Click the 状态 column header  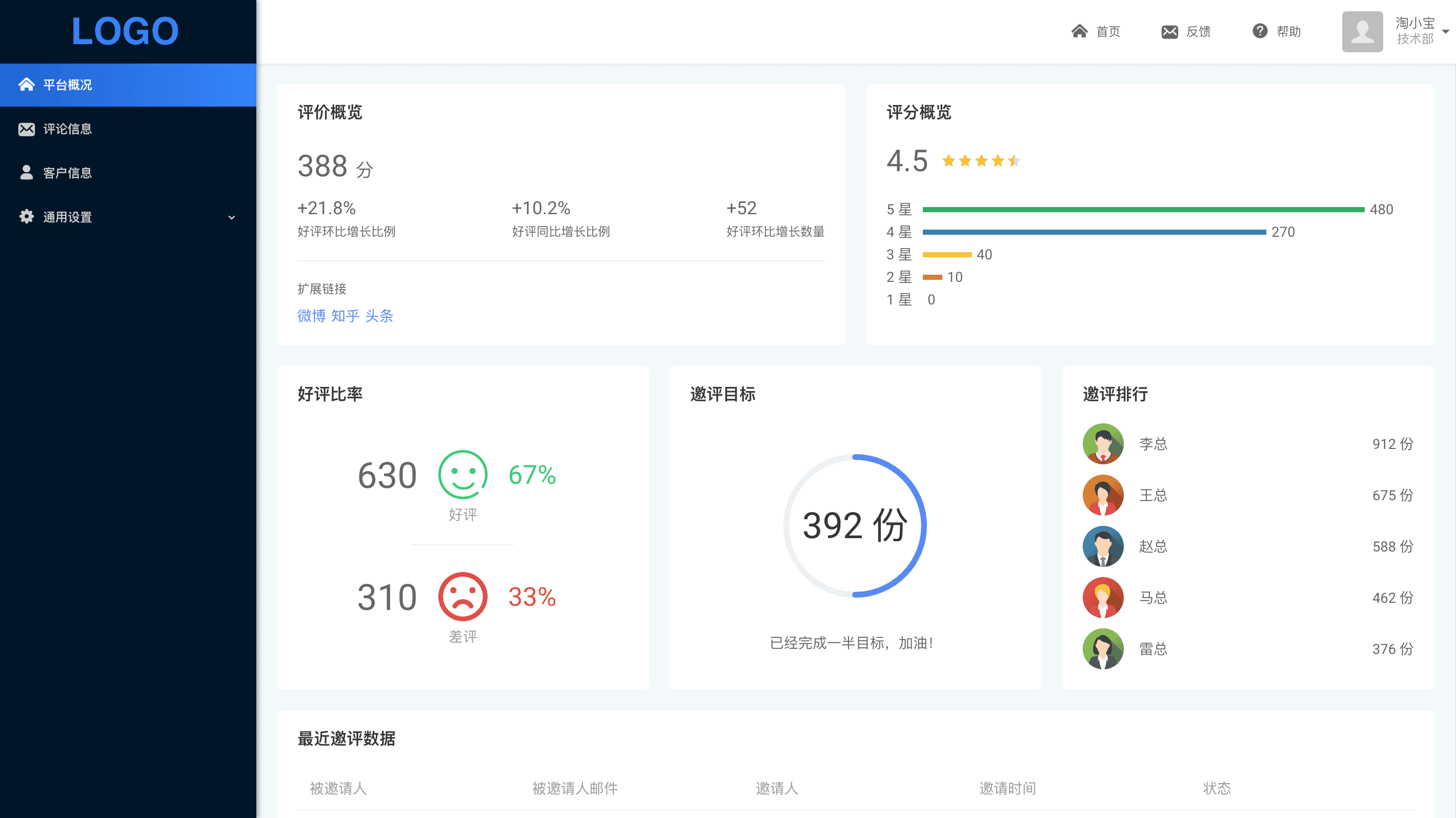(x=1217, y=788)
